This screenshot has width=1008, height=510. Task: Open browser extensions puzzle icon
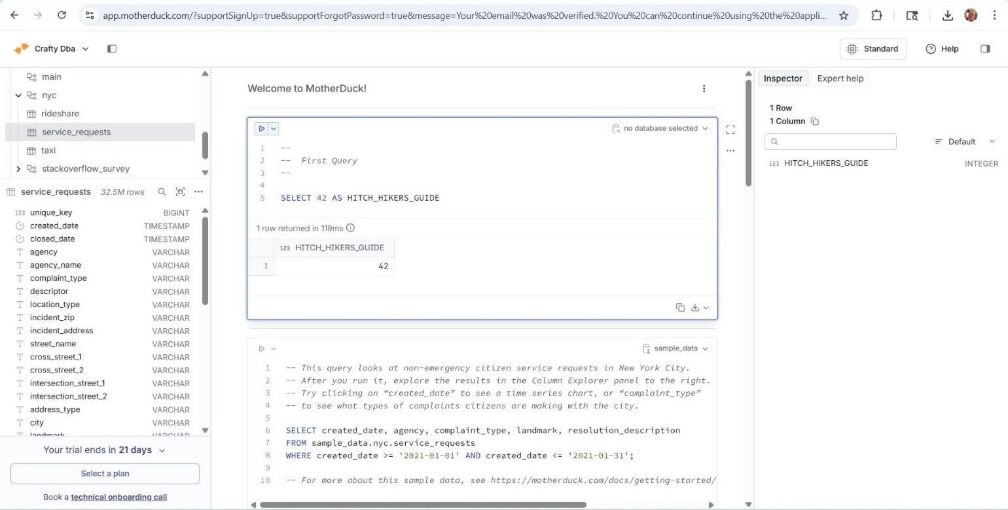click(x=877, y=15)
